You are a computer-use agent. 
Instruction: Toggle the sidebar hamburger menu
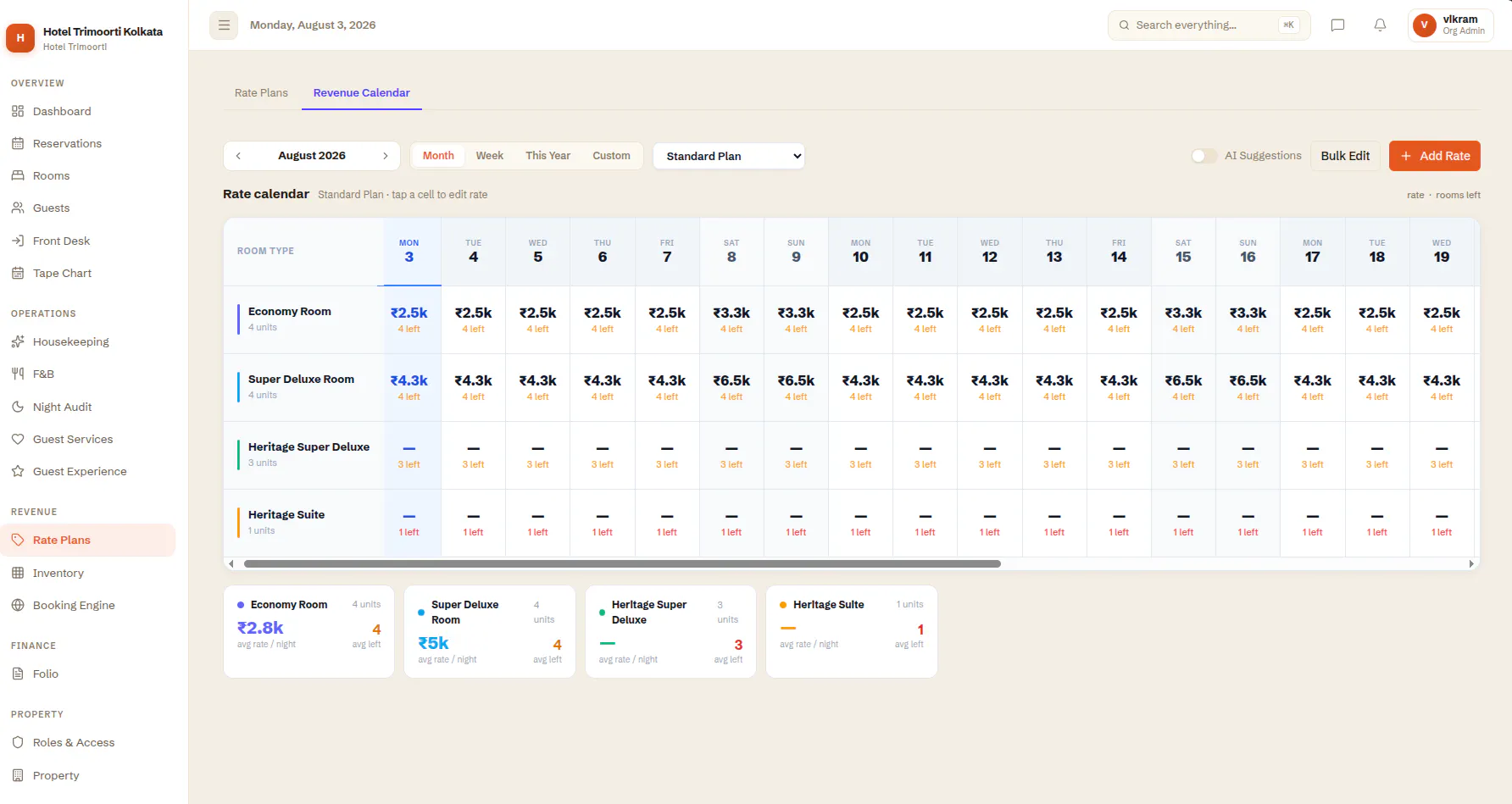click(x=224, y=25)
